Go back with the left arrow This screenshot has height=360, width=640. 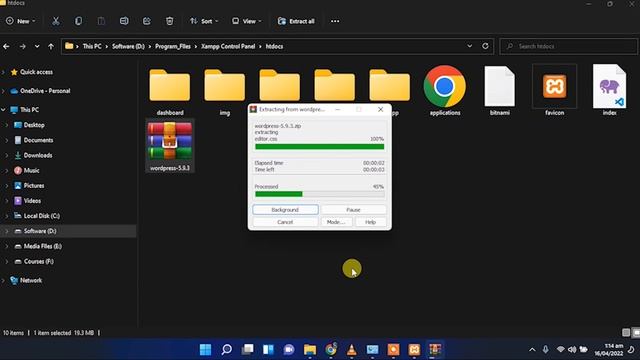click(x=7, y=47)
